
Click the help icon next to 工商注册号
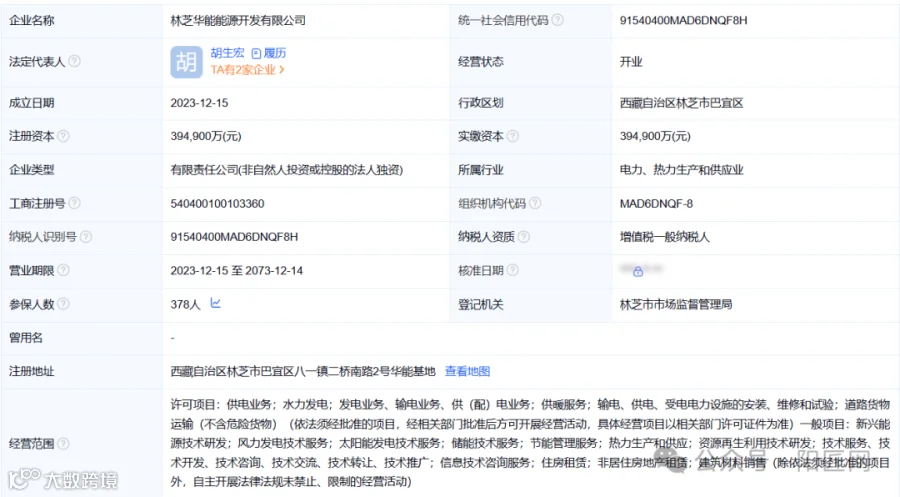pyautogui.click(x=74, y=203)
